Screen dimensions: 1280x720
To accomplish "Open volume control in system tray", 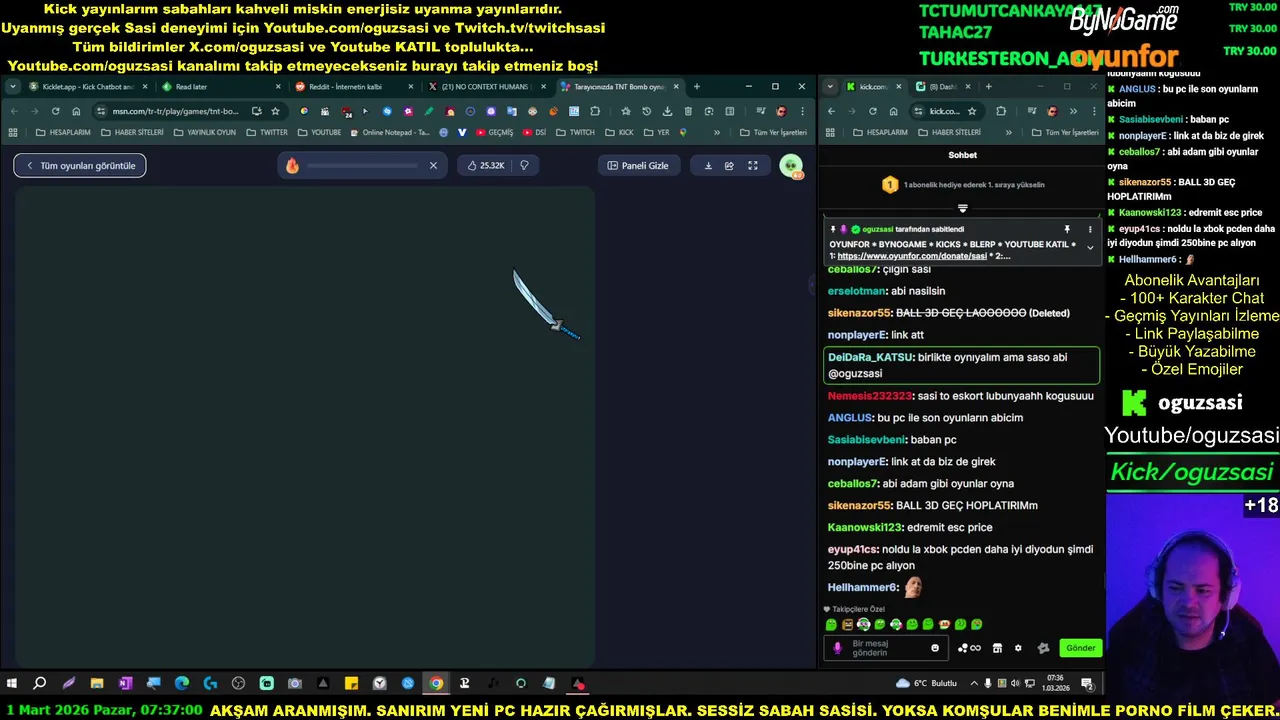I will [x=1015, y=684].
